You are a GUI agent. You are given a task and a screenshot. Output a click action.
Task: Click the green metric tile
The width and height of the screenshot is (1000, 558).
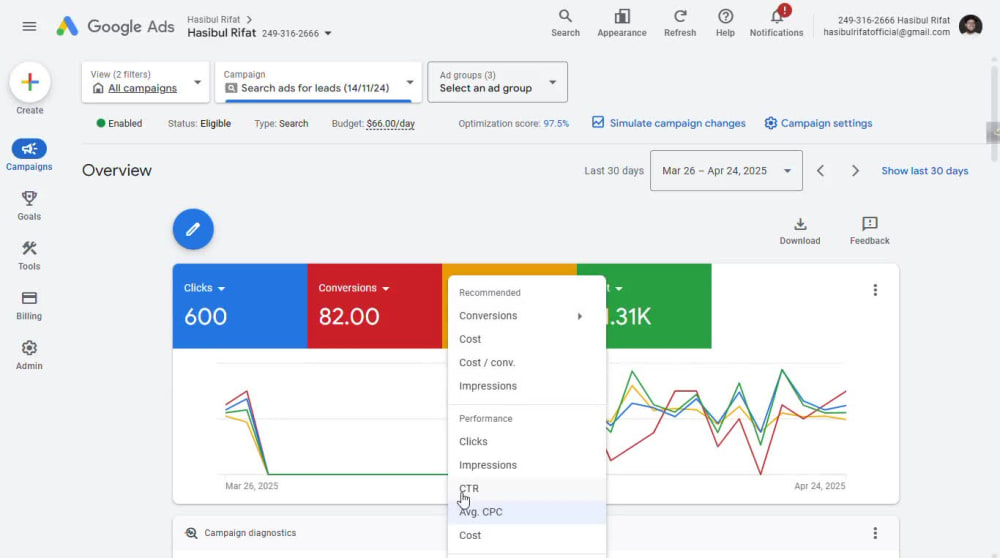[659, 306]
